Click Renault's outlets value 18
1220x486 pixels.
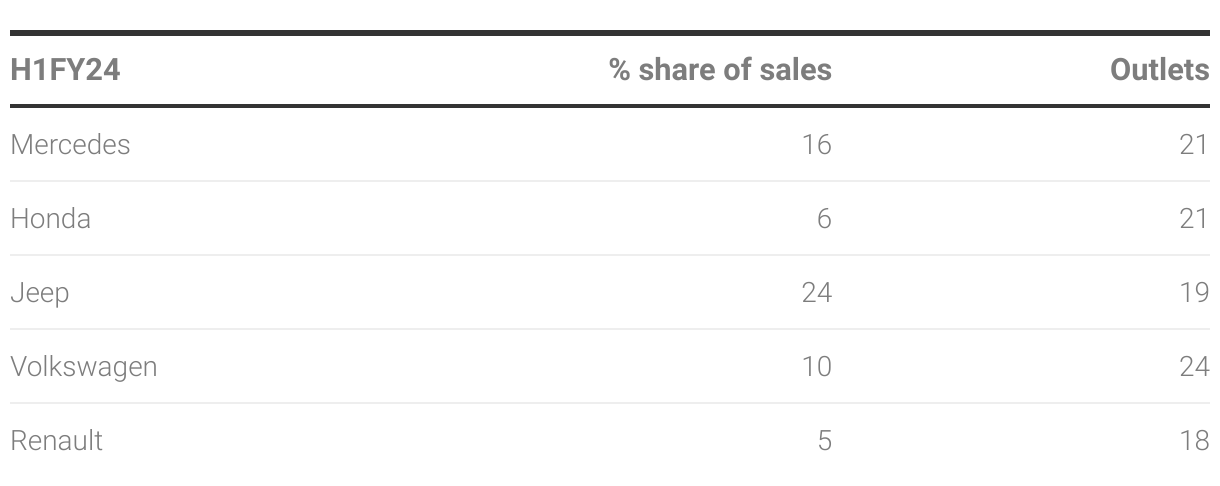point(1194,441)
